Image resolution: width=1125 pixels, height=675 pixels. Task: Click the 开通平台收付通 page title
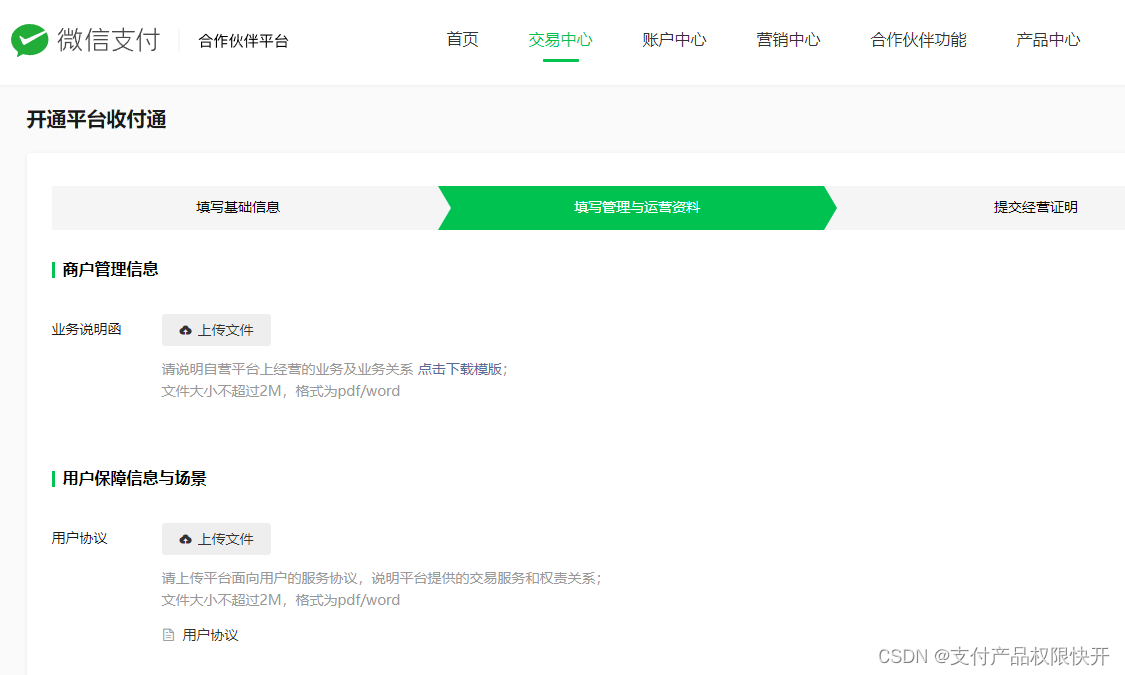pos(96,119)
